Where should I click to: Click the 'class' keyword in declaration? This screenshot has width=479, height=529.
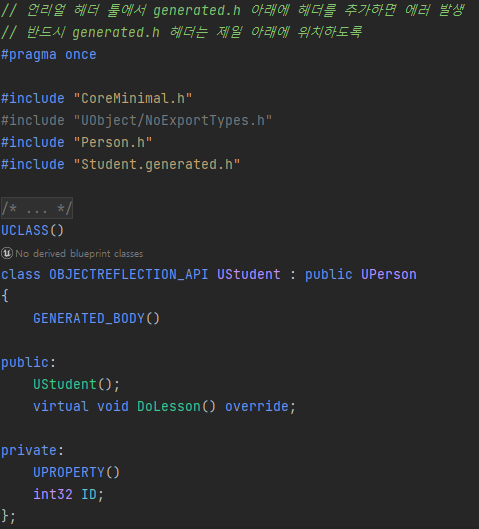click(21, 274)
